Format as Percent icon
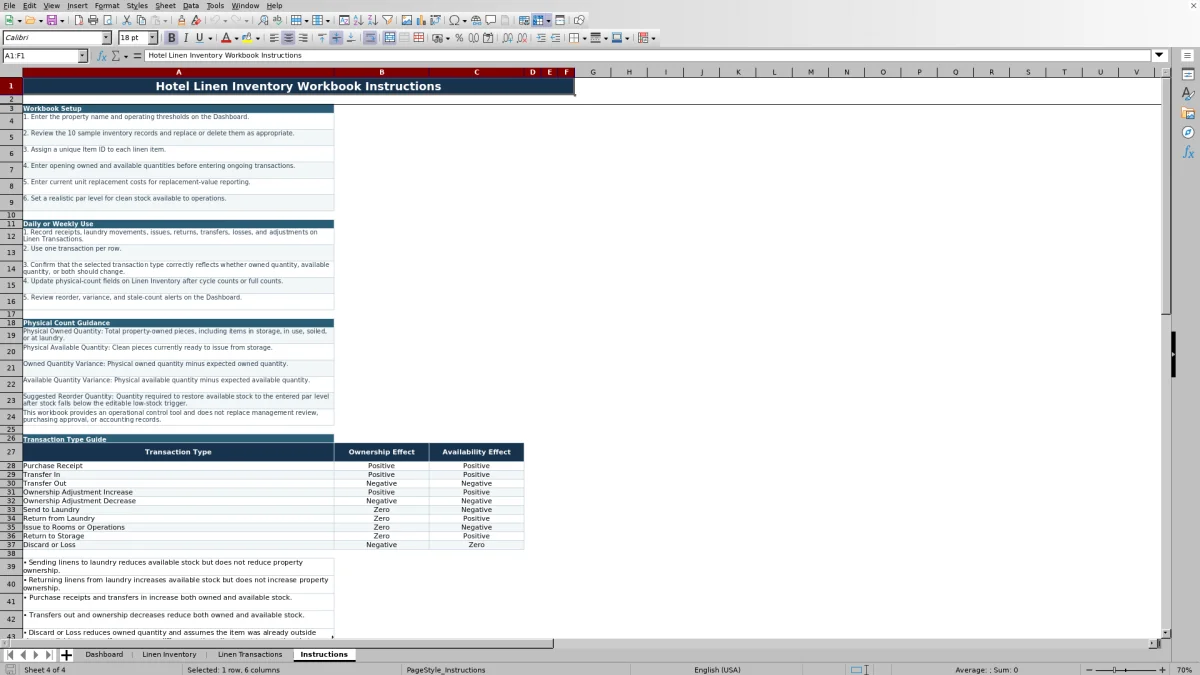1200x675 pixels. (459, 38)
